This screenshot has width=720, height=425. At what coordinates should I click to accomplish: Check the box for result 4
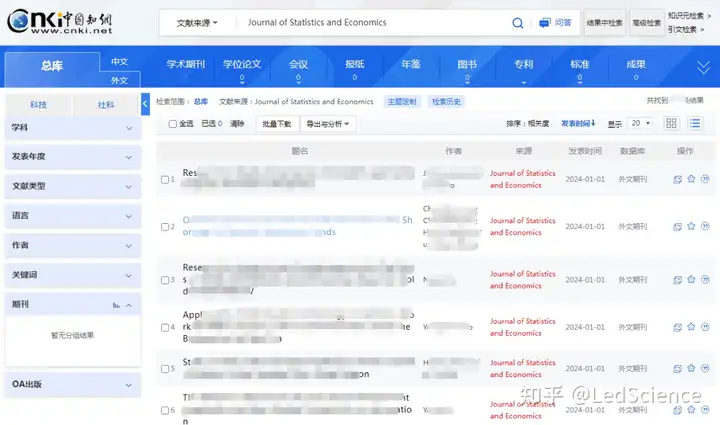[165, 328]
